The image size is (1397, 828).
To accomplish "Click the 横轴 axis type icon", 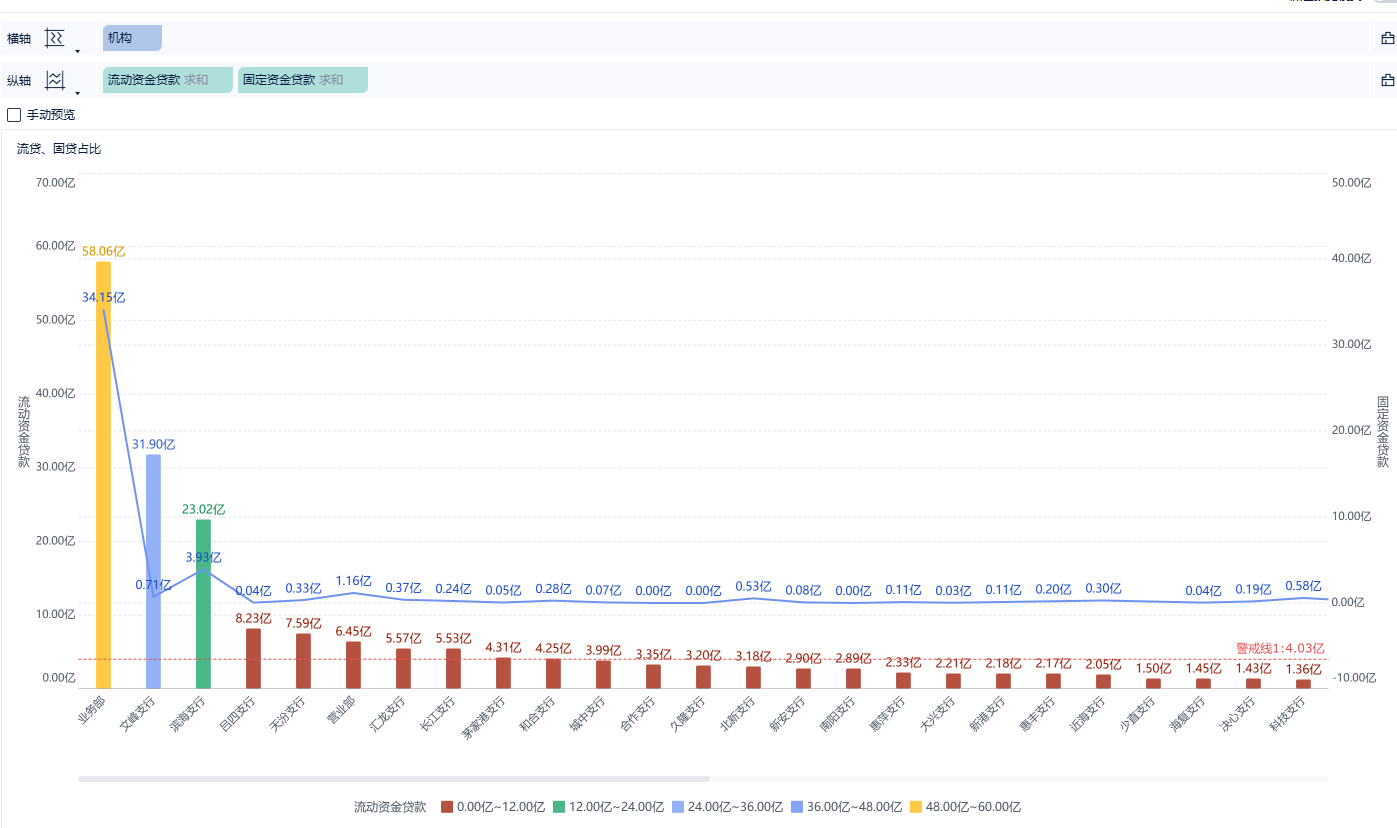I will pyautogui.click(x=55, y=39).
